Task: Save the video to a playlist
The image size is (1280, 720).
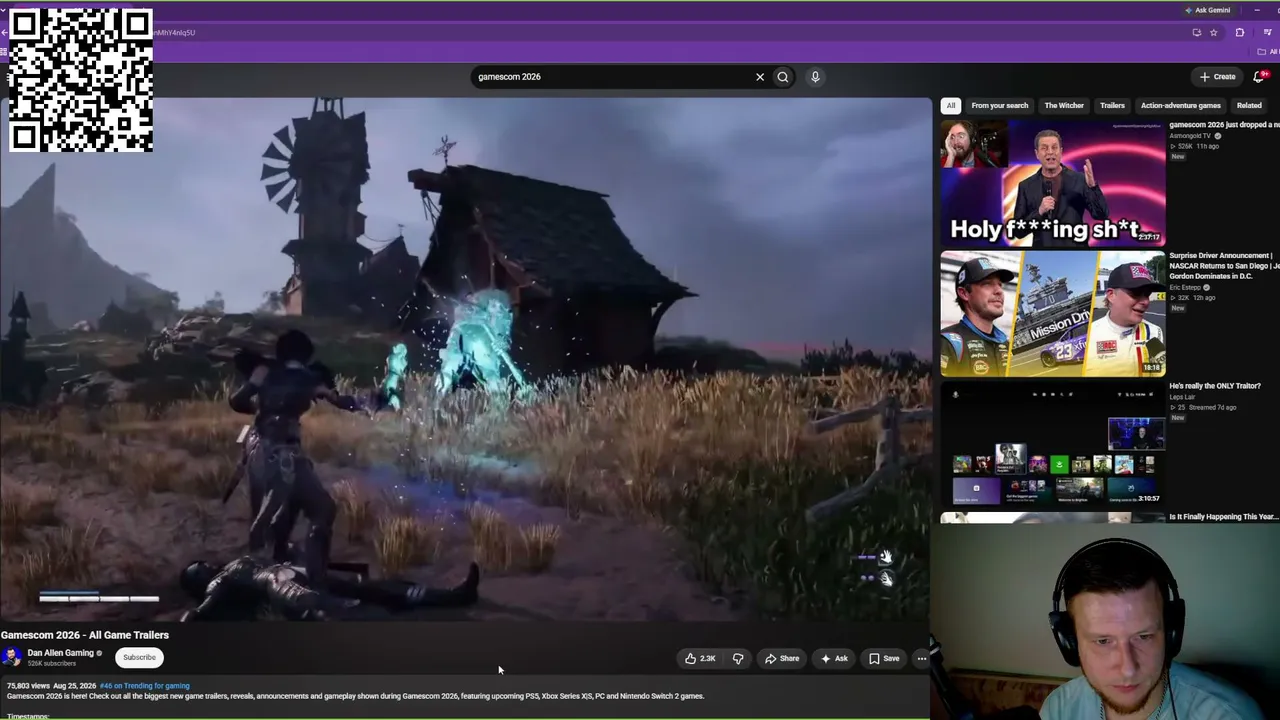Action: pos(884,658)
